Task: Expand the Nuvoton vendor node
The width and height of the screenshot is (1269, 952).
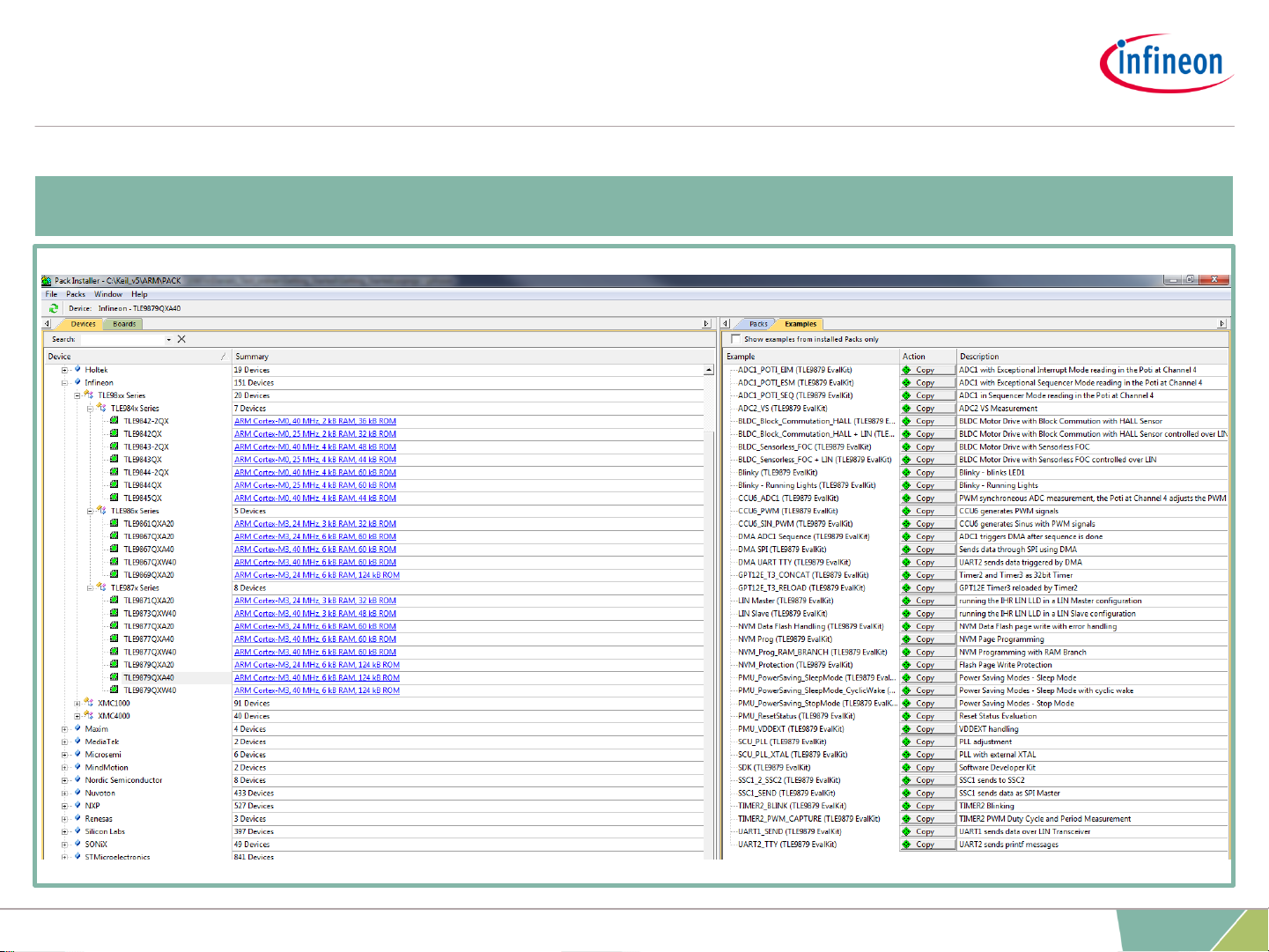Action: tap(65, 793)
